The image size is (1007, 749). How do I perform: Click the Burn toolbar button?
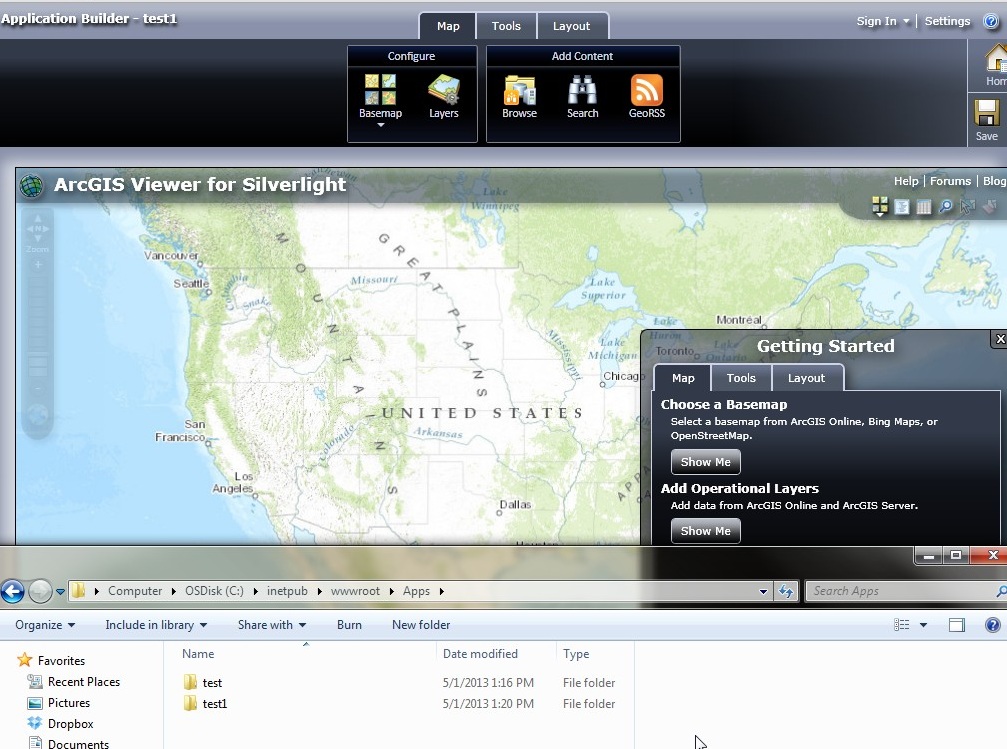[x=349, y=625]
